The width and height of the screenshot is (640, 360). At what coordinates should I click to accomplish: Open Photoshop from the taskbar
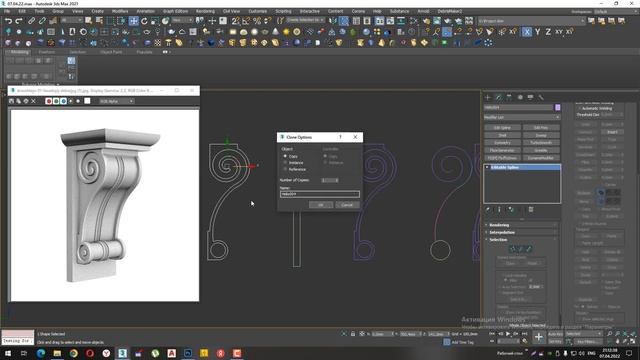[x=188, y=353]
